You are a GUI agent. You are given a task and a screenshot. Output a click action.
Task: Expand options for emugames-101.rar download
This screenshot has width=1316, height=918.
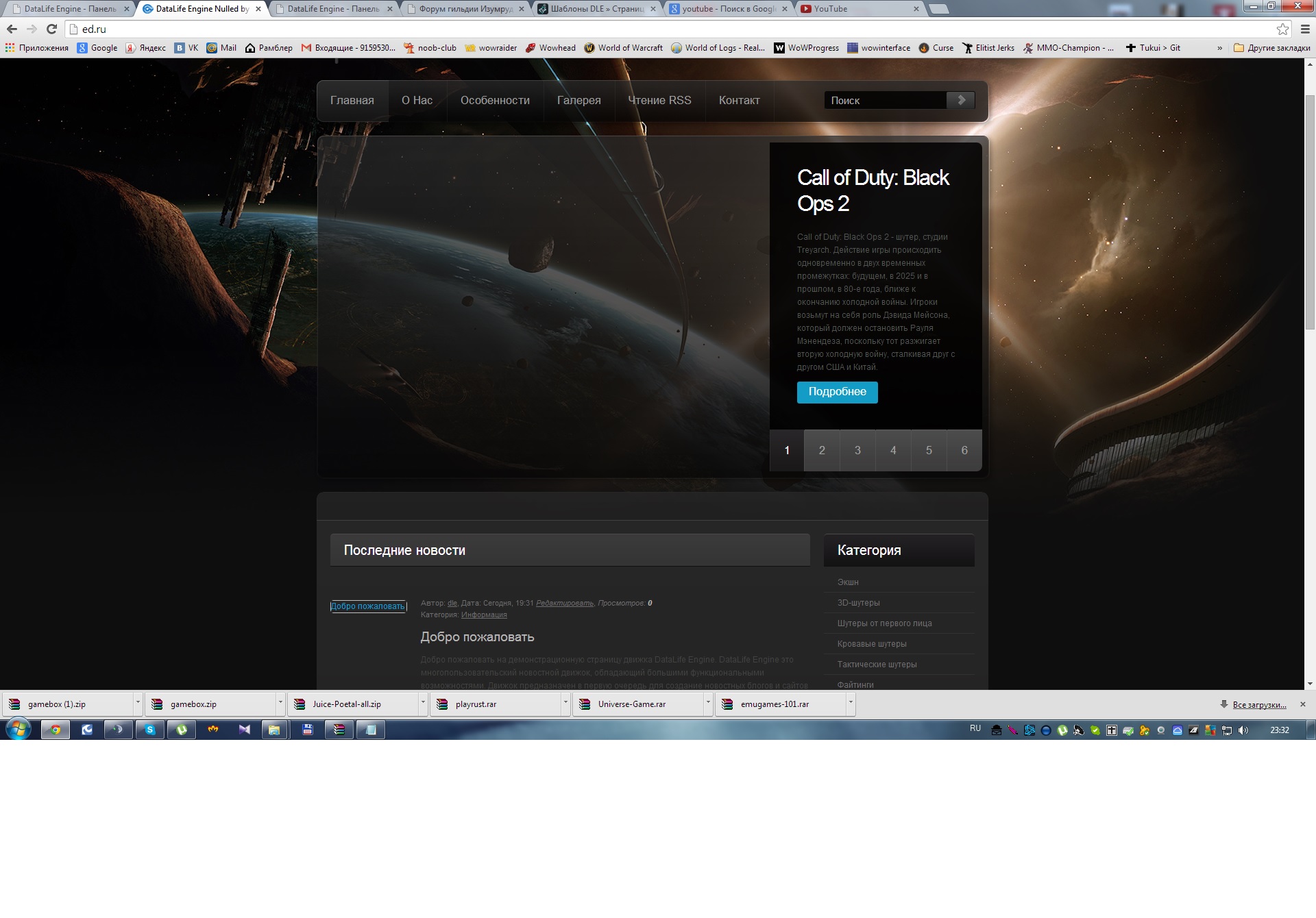coord(851,704)
